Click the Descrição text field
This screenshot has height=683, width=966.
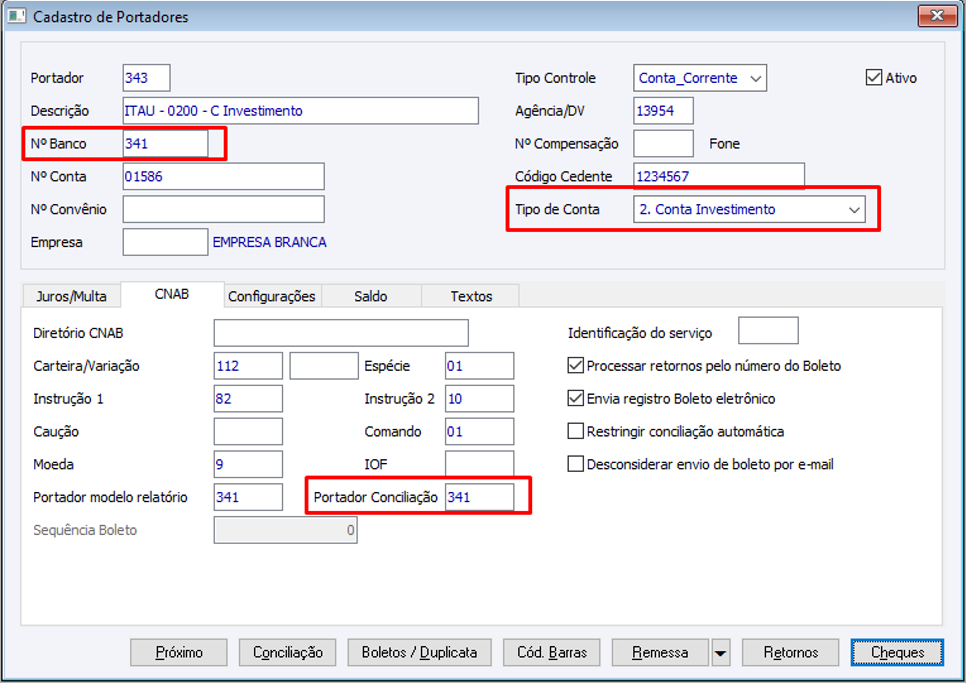pyautogui.click(x=300, y=111)
